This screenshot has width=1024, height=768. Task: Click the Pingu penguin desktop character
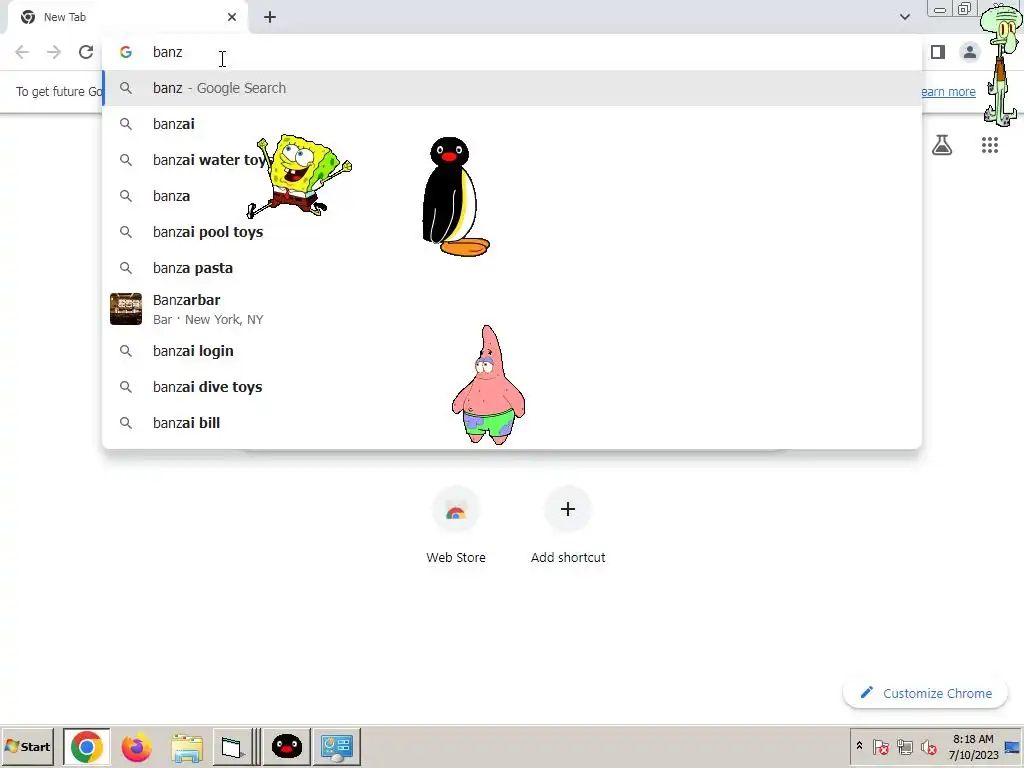coord(455,197)
